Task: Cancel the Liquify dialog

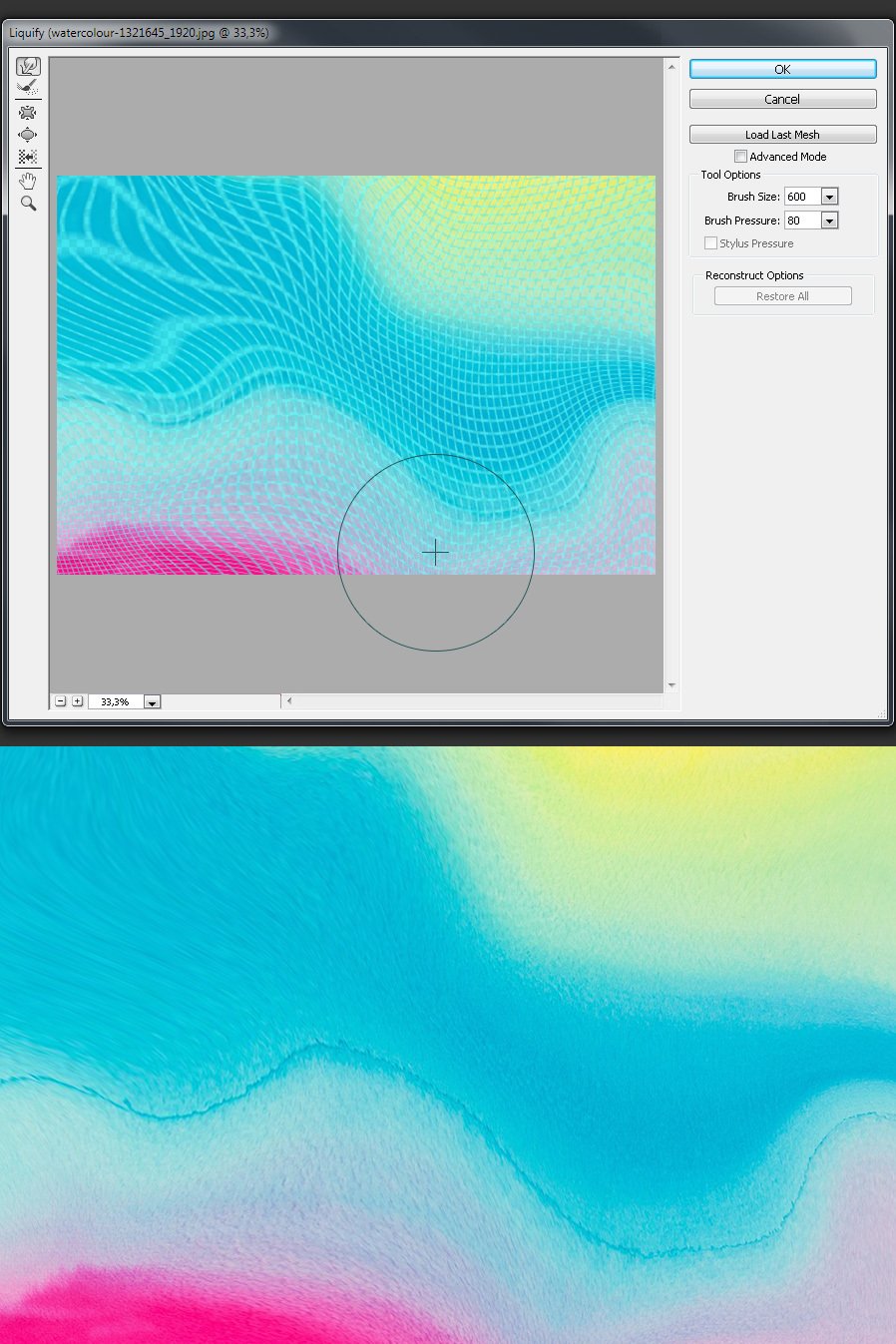Action: tap(782, 99)
